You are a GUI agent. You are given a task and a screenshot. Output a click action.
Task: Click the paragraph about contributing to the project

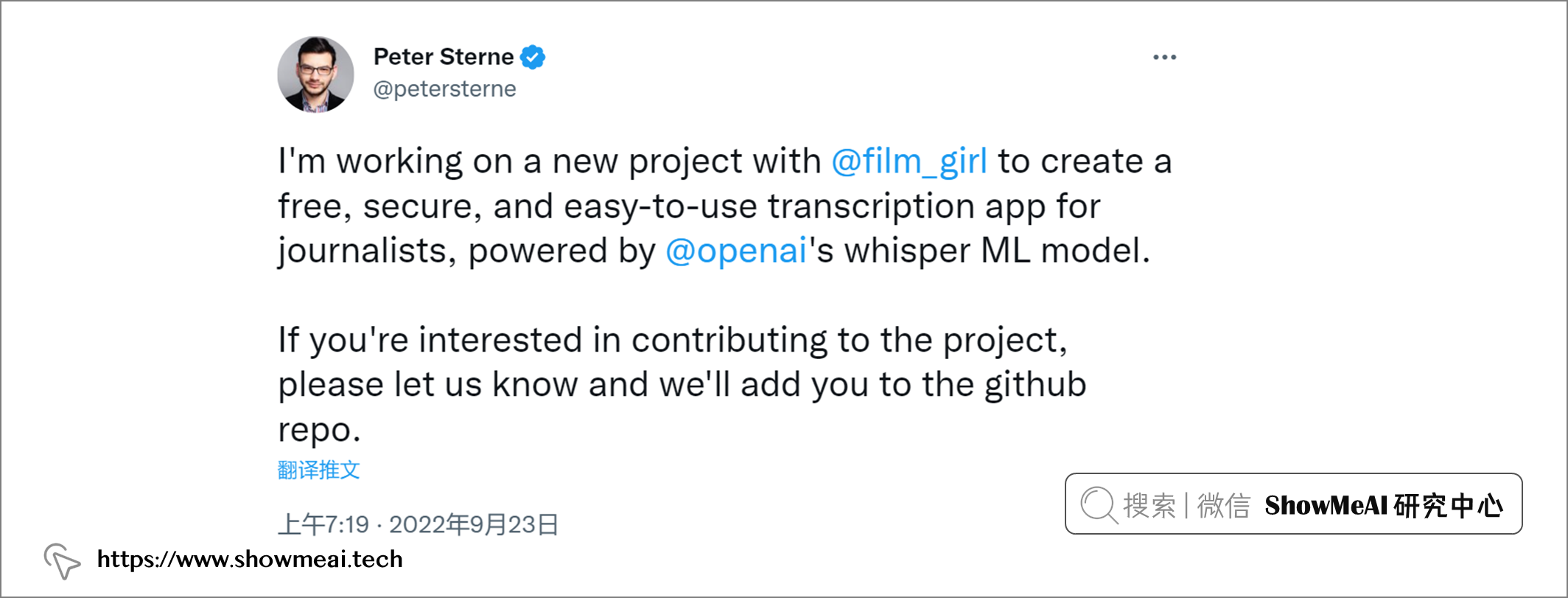pyautogui.click(x=682, y=384)
